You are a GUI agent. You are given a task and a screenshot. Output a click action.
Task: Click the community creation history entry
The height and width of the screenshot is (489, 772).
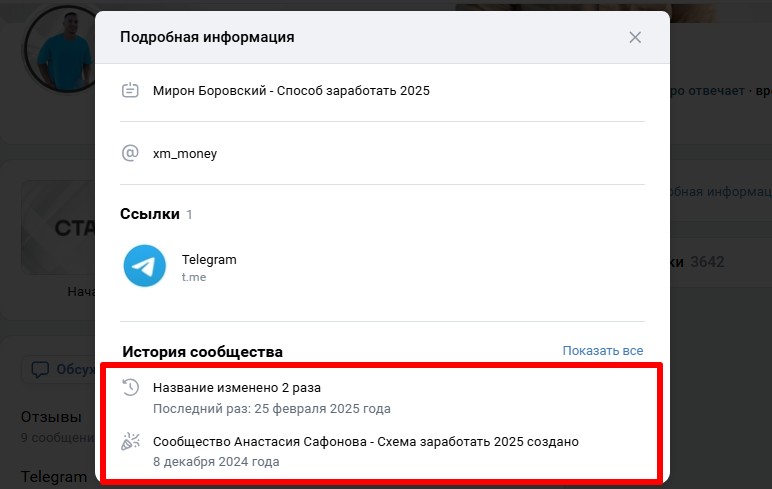(x=366, y=441)
